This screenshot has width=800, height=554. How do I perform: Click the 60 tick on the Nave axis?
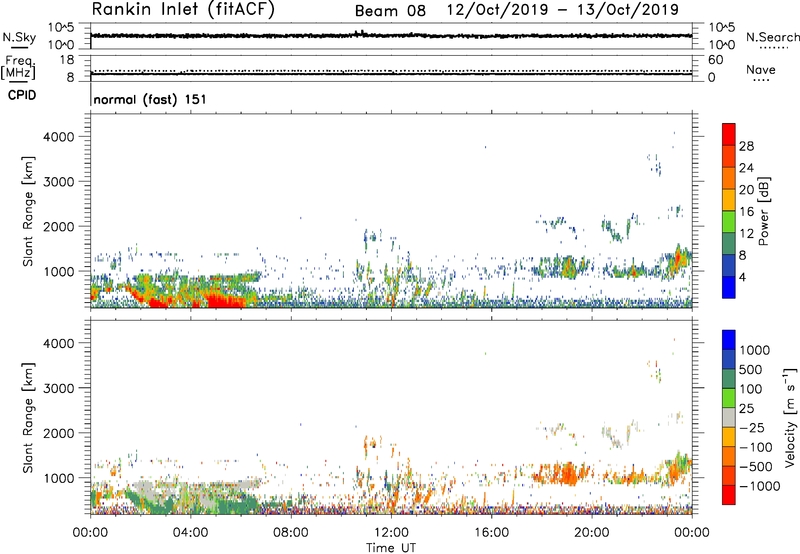tap(716, 60)
